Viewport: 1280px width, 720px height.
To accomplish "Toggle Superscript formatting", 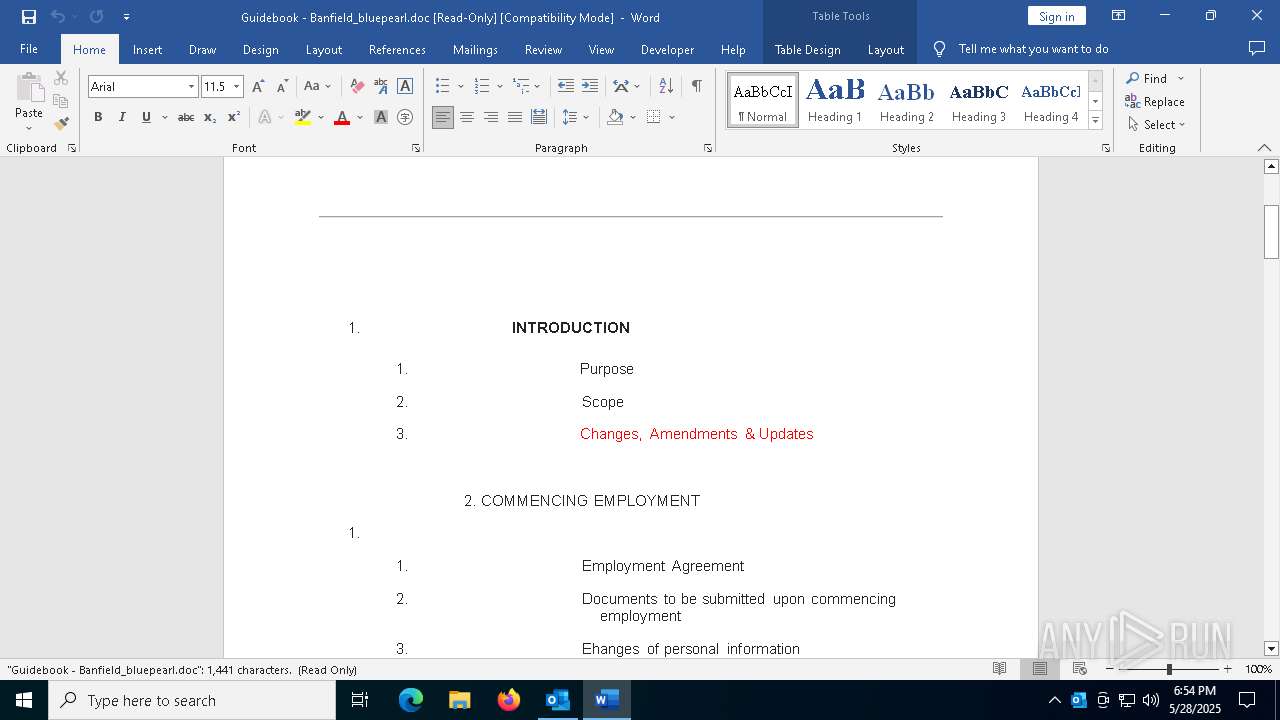I will [x=234, y=117].
